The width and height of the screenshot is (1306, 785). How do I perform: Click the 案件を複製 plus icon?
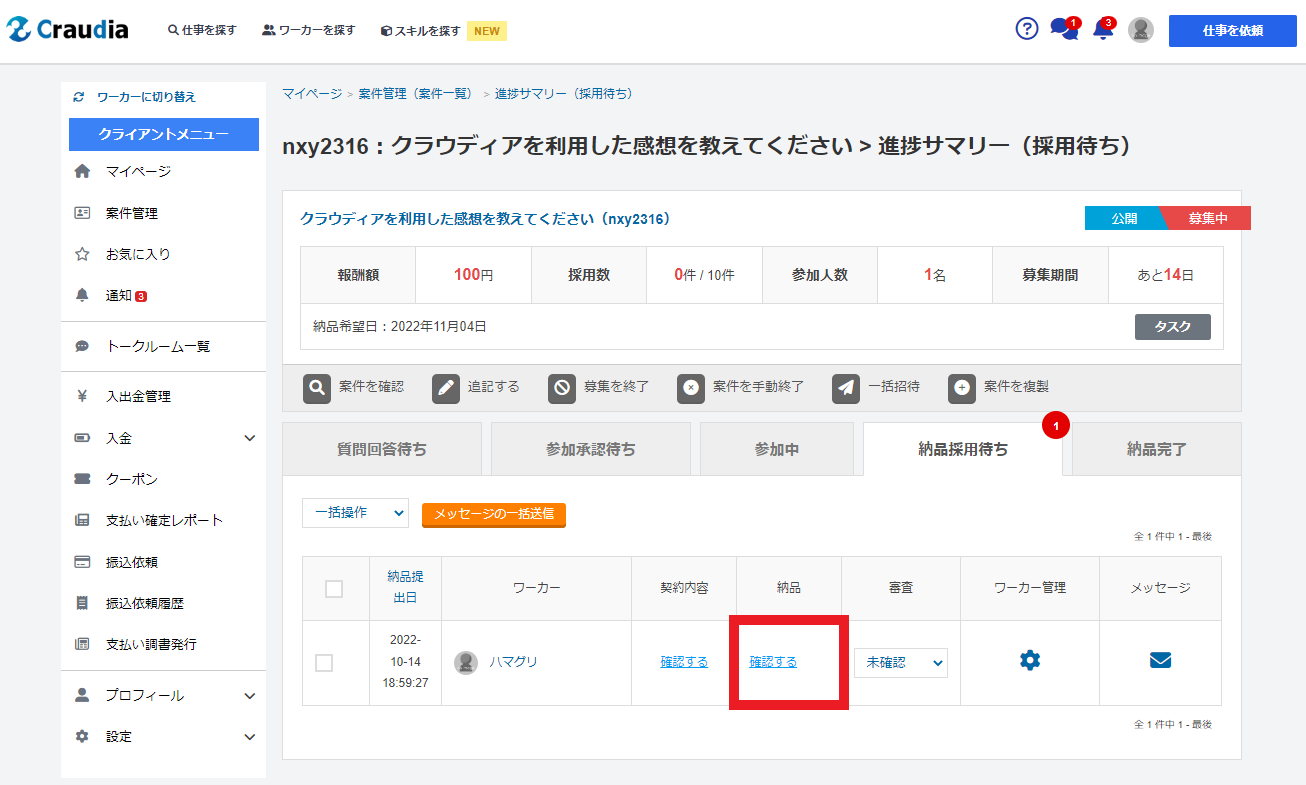[x=962, y=388]
